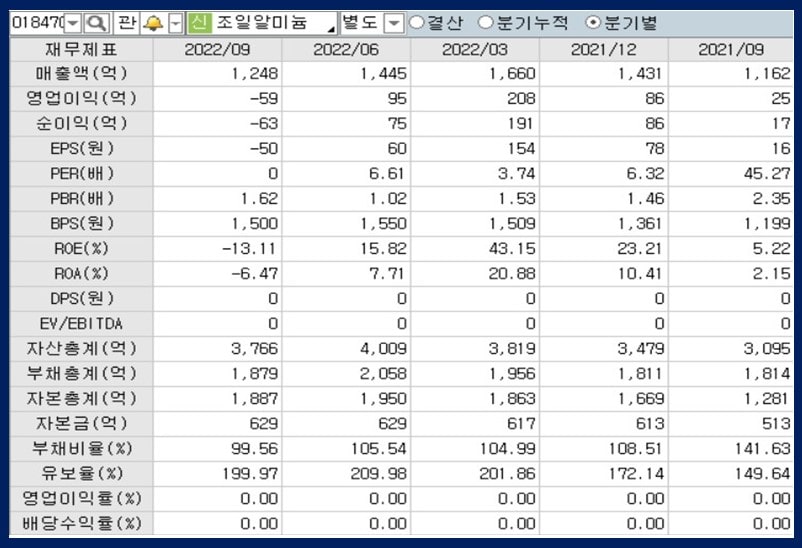The image size is (802, 548).
Task: Click the 4,009 total assets value
Action: [384, 349]
